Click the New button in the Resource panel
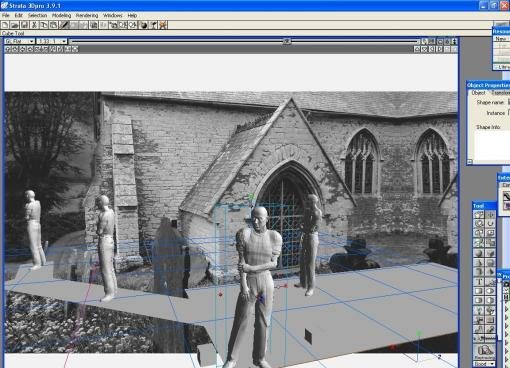Image resolution: width=510 pixels, height=368 pixels. 502,39
